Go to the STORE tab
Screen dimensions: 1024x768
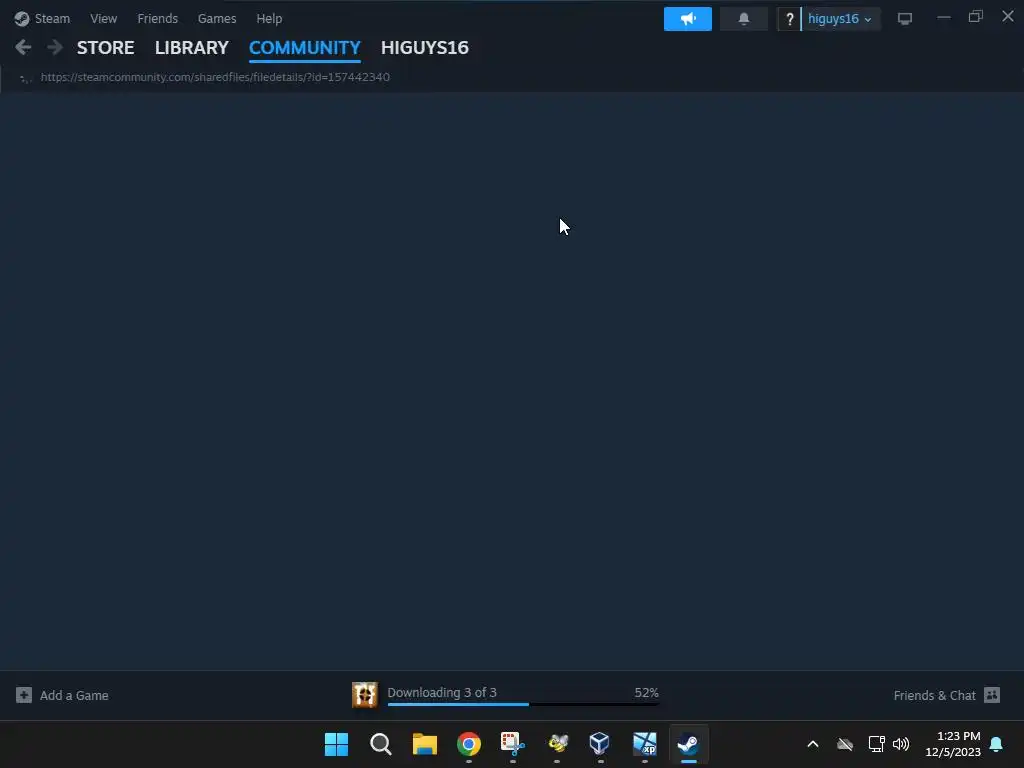coord(105,48)
